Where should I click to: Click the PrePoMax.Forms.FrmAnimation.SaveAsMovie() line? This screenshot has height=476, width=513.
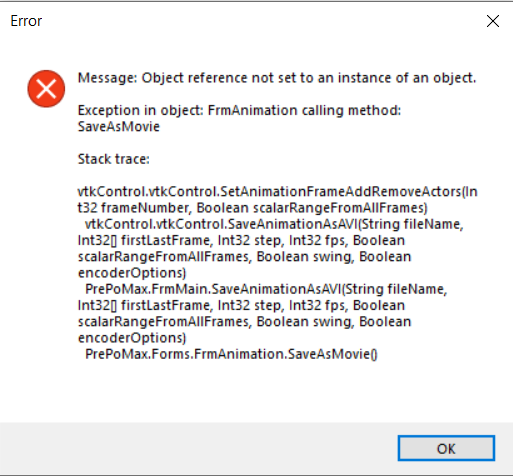coord(231,354)
